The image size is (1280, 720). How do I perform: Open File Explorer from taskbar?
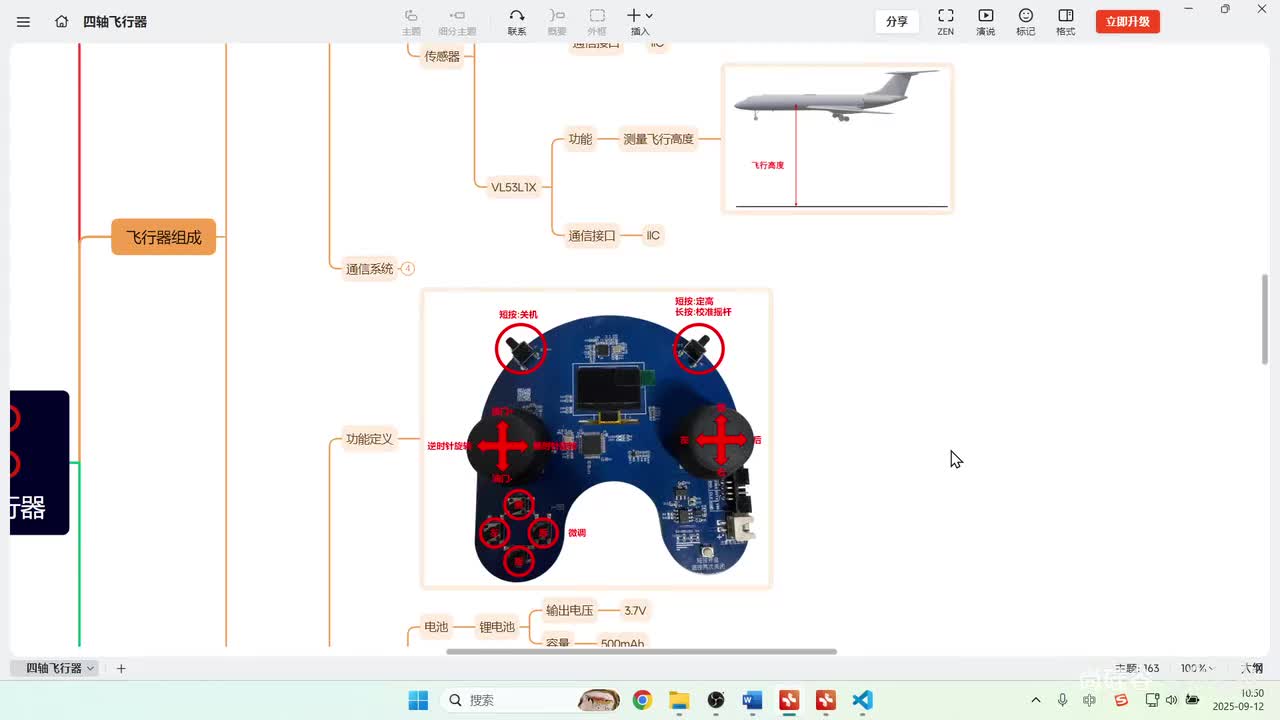tap(679, 700)
